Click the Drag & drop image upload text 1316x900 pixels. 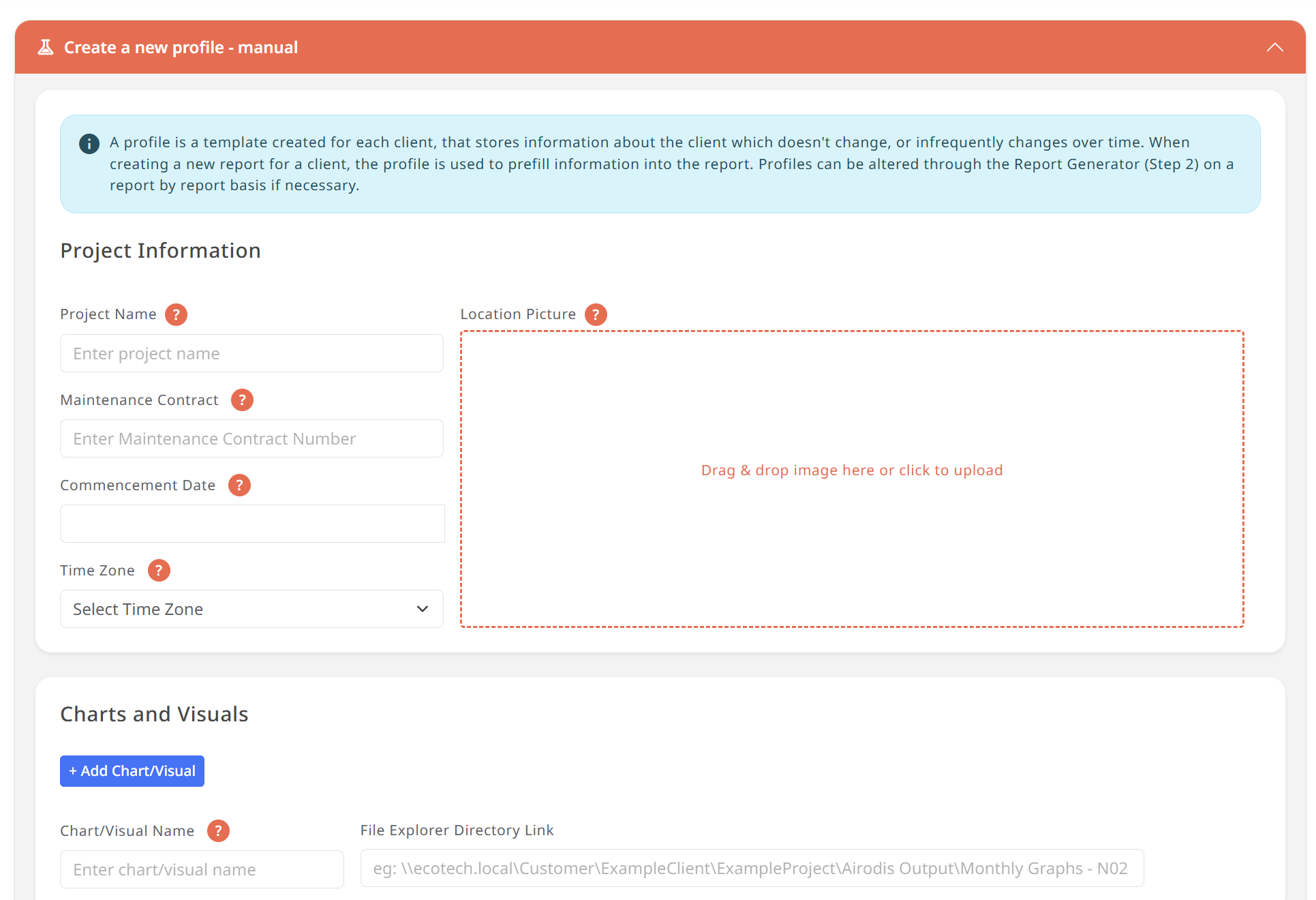[x=852, y=470]
